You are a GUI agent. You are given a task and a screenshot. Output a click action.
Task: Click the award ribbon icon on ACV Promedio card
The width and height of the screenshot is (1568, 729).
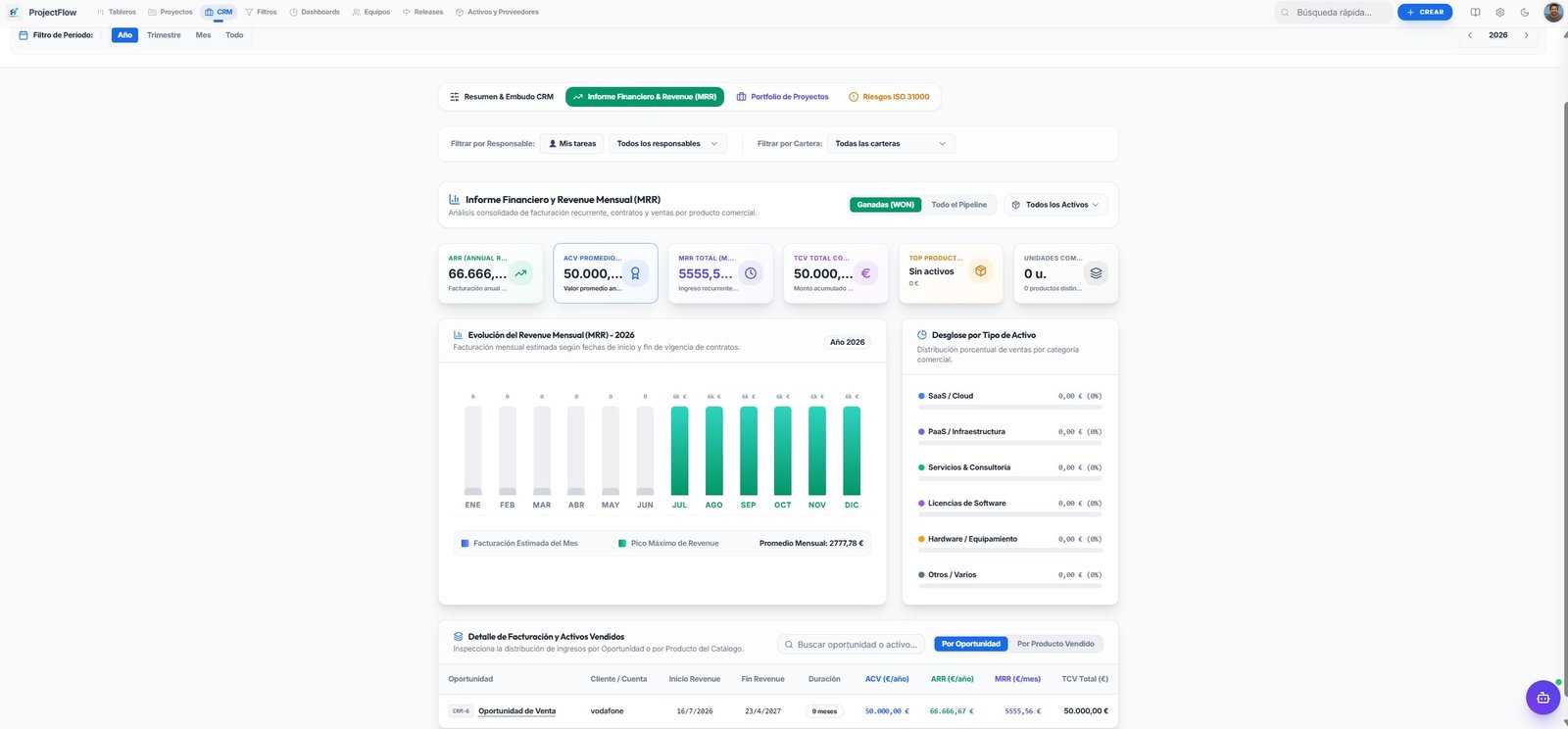coord(635,273)
